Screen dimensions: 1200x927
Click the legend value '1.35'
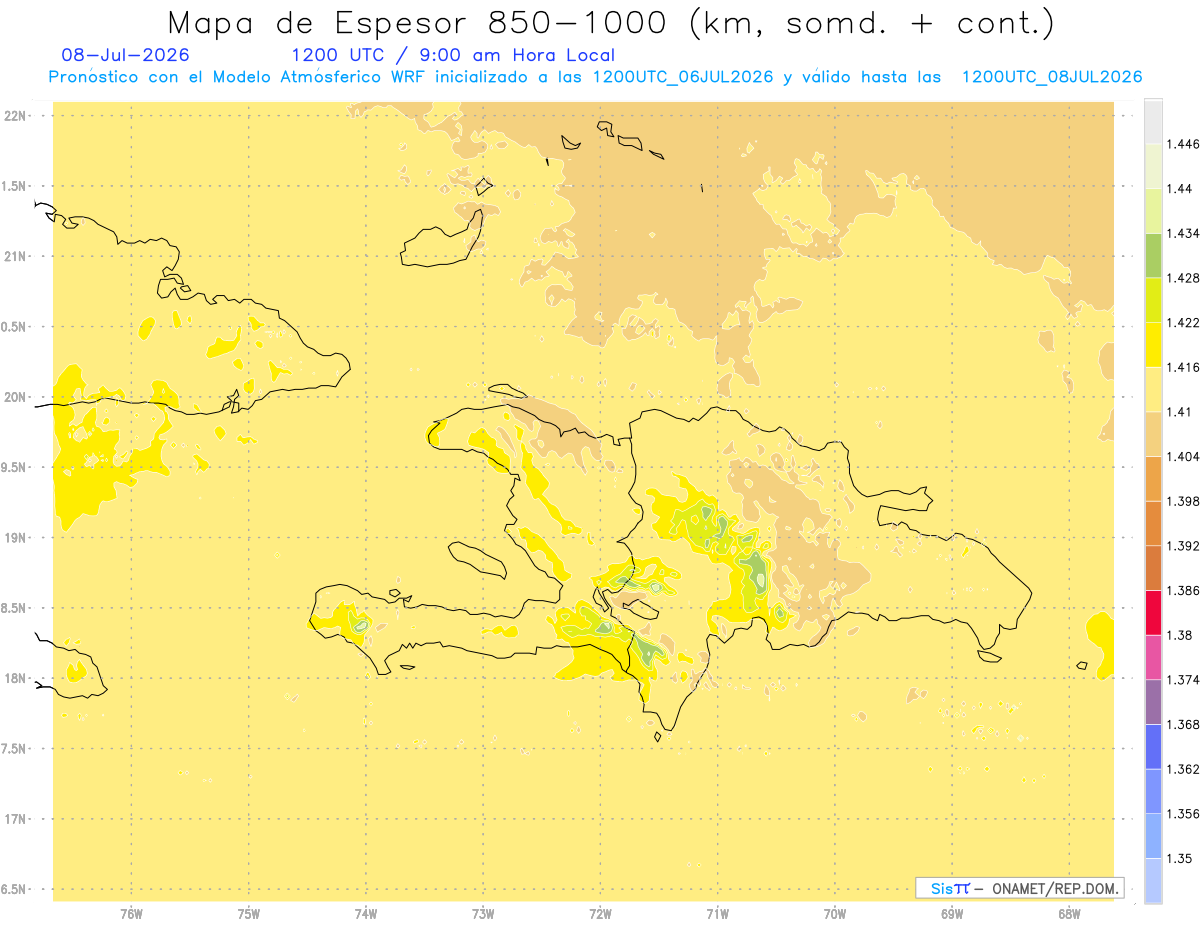click(x=1180, y=858)
